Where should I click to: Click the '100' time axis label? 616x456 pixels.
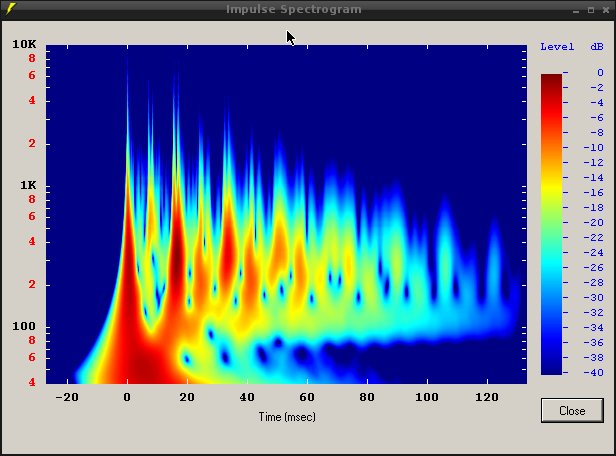[427, 397]
